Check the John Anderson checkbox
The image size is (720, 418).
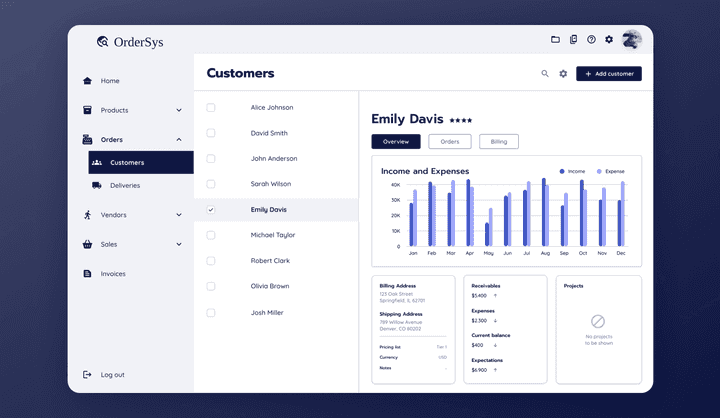(x=211, y=158)
